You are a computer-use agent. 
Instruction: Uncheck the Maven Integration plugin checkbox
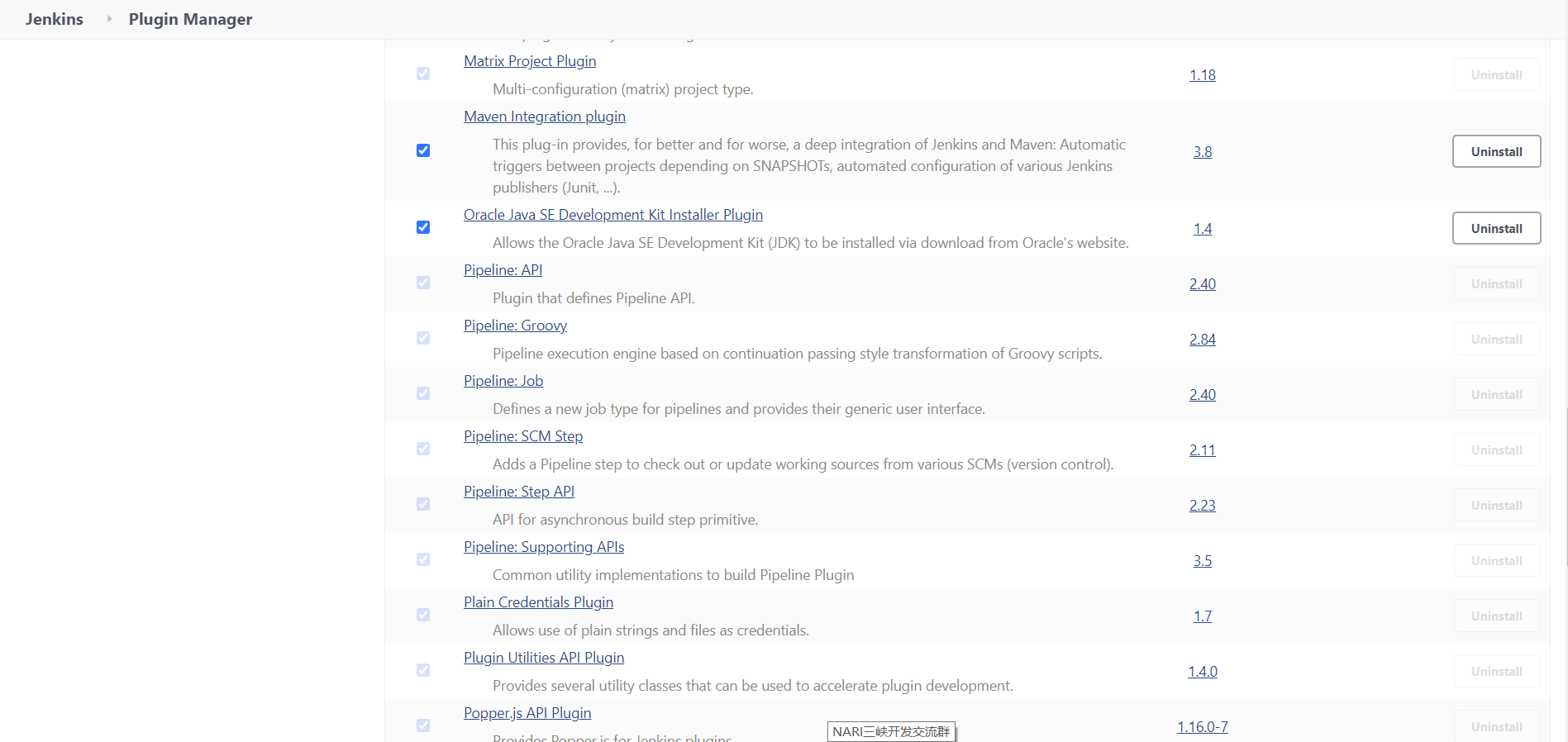click(x=423, y=150)
